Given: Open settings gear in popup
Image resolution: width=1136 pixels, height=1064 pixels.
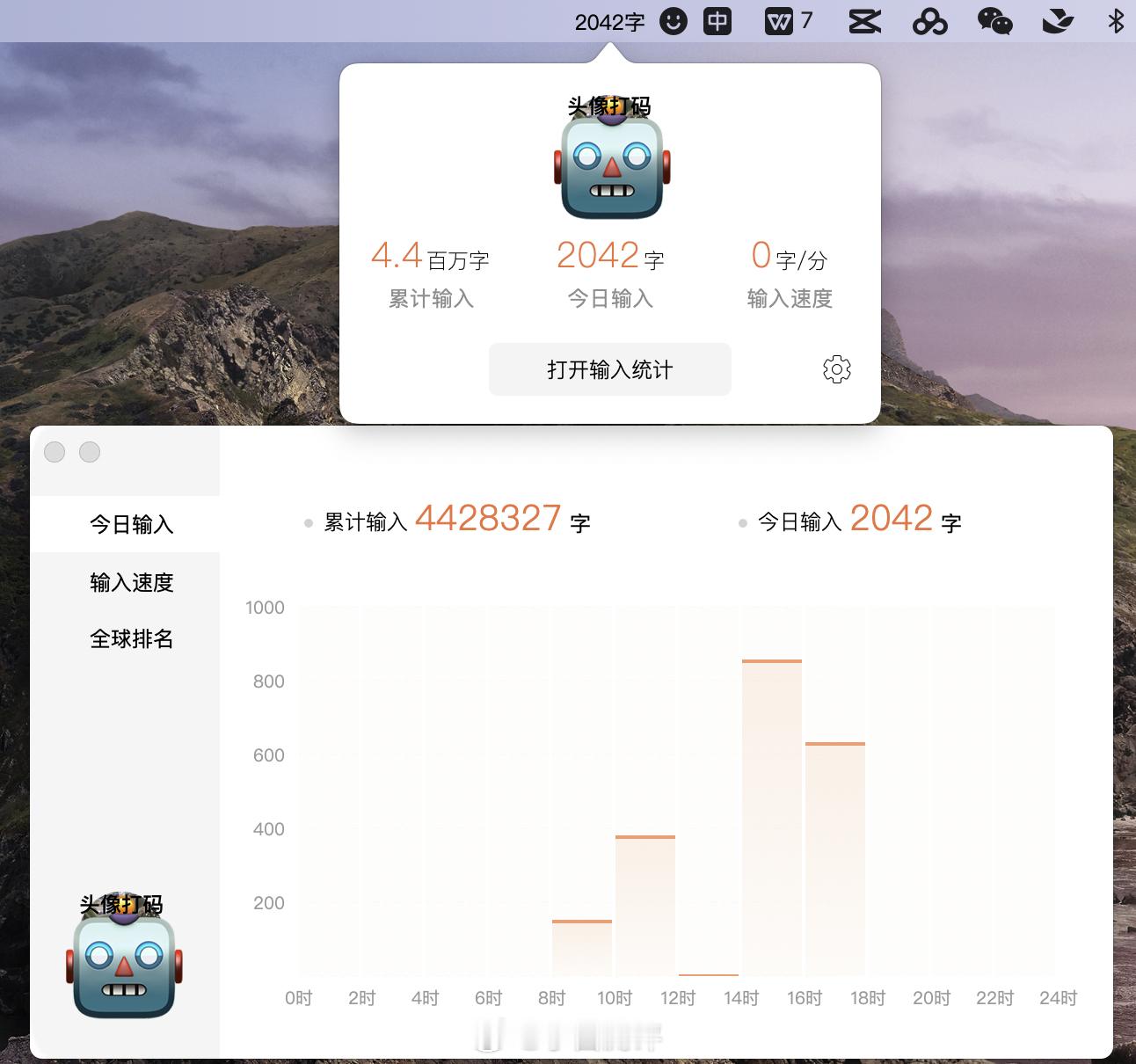Looking at the screenshot, I should [837, 369].
